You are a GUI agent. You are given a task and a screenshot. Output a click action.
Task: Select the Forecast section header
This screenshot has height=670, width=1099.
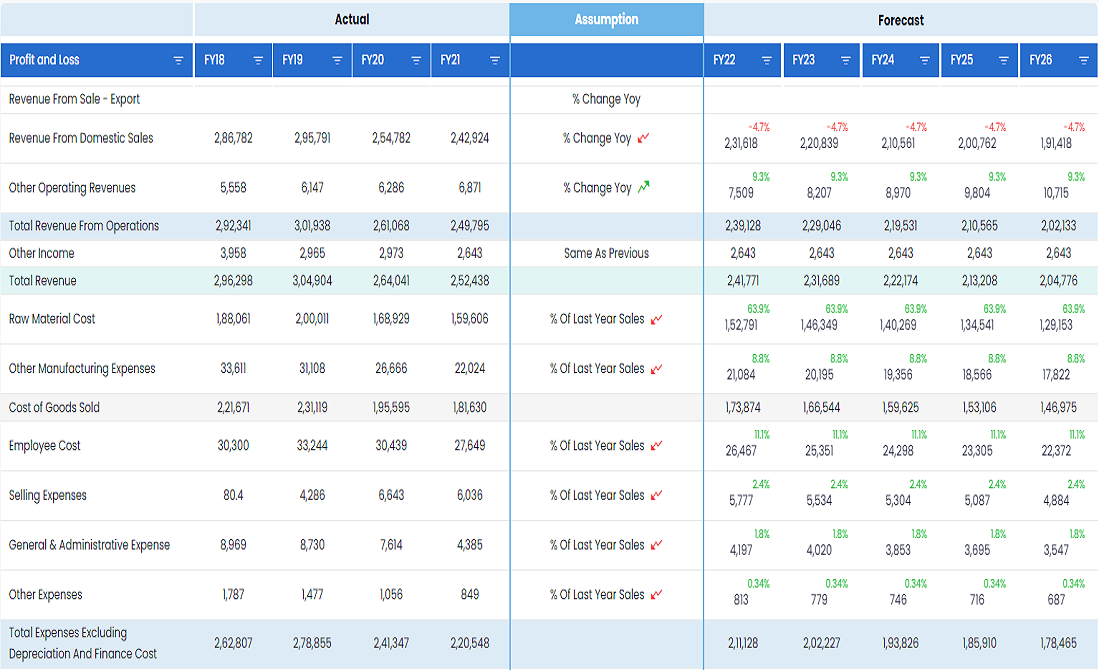click(x=900, y=20)
